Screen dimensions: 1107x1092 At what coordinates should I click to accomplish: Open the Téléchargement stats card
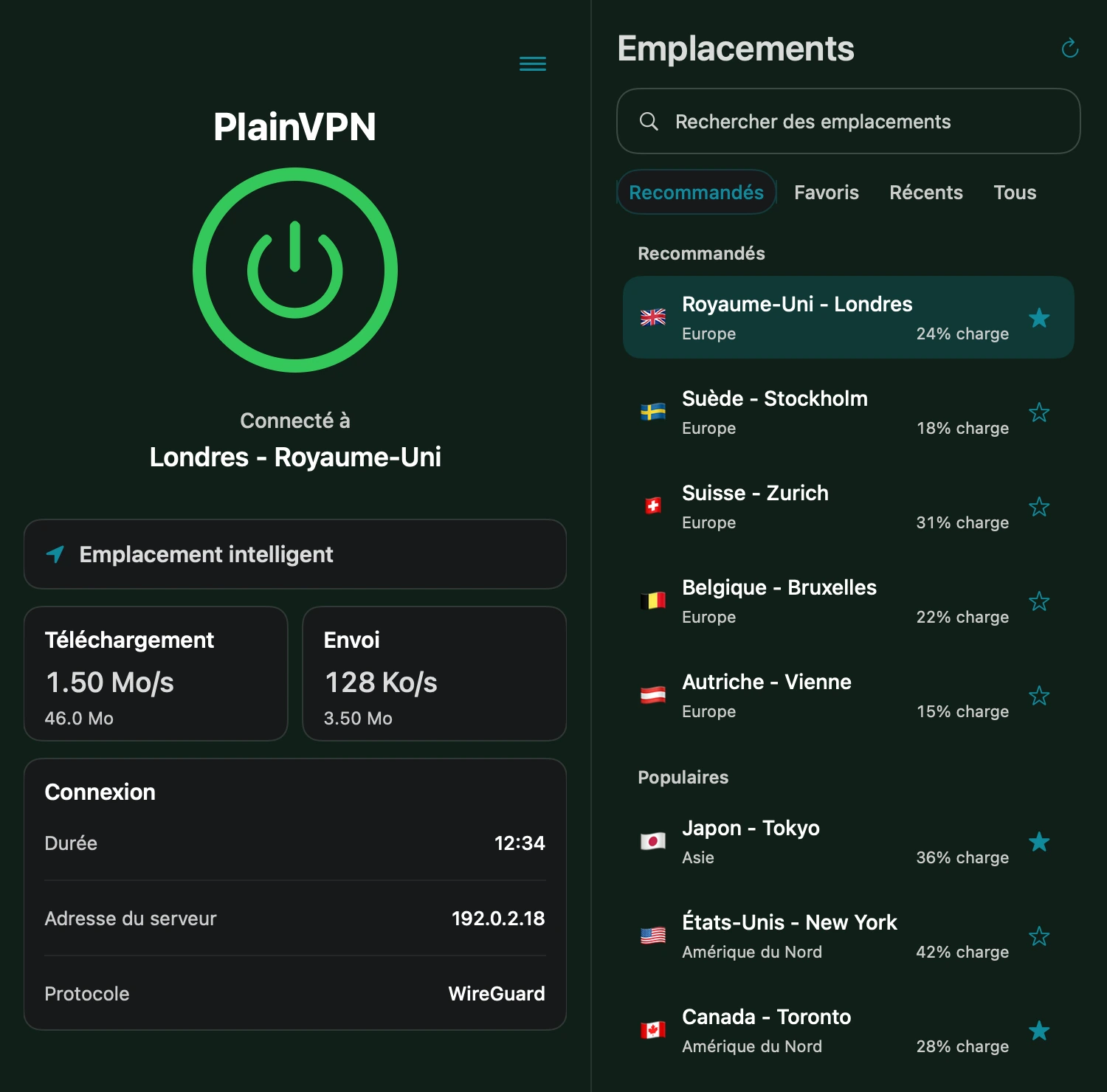pyautogui.click(x=156, y=674)
